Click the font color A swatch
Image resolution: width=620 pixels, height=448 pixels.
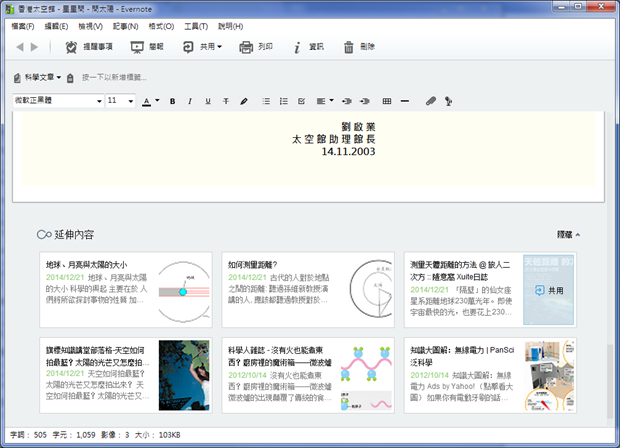click(x=147, y=102)
